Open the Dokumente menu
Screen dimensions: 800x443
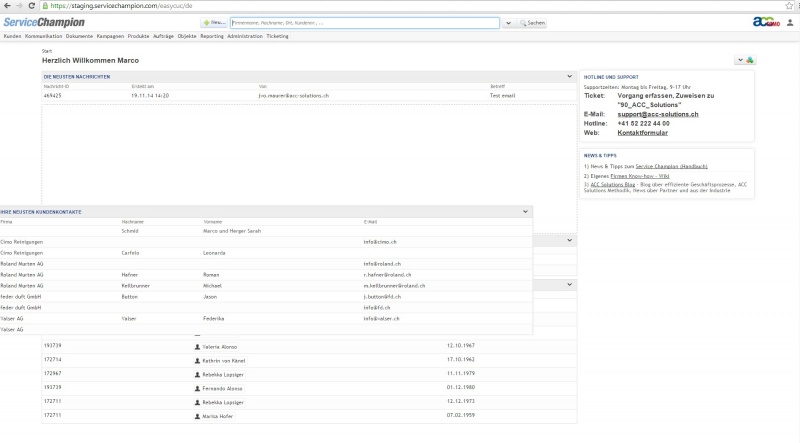click(x=79, y=36)
